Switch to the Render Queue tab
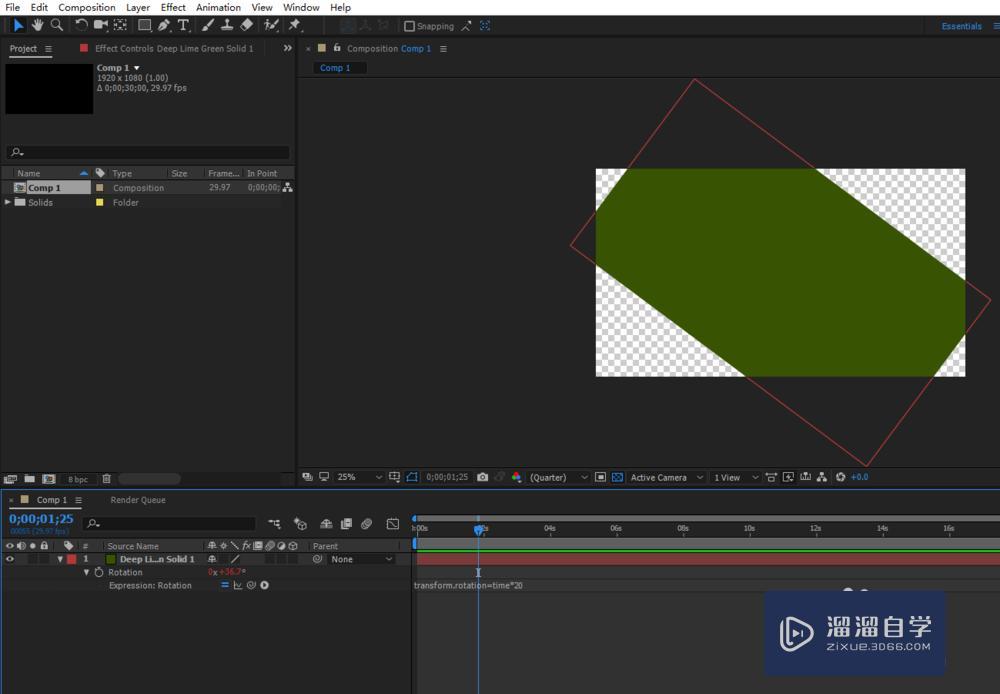The image size is (1000, 694). coord(138,500)
